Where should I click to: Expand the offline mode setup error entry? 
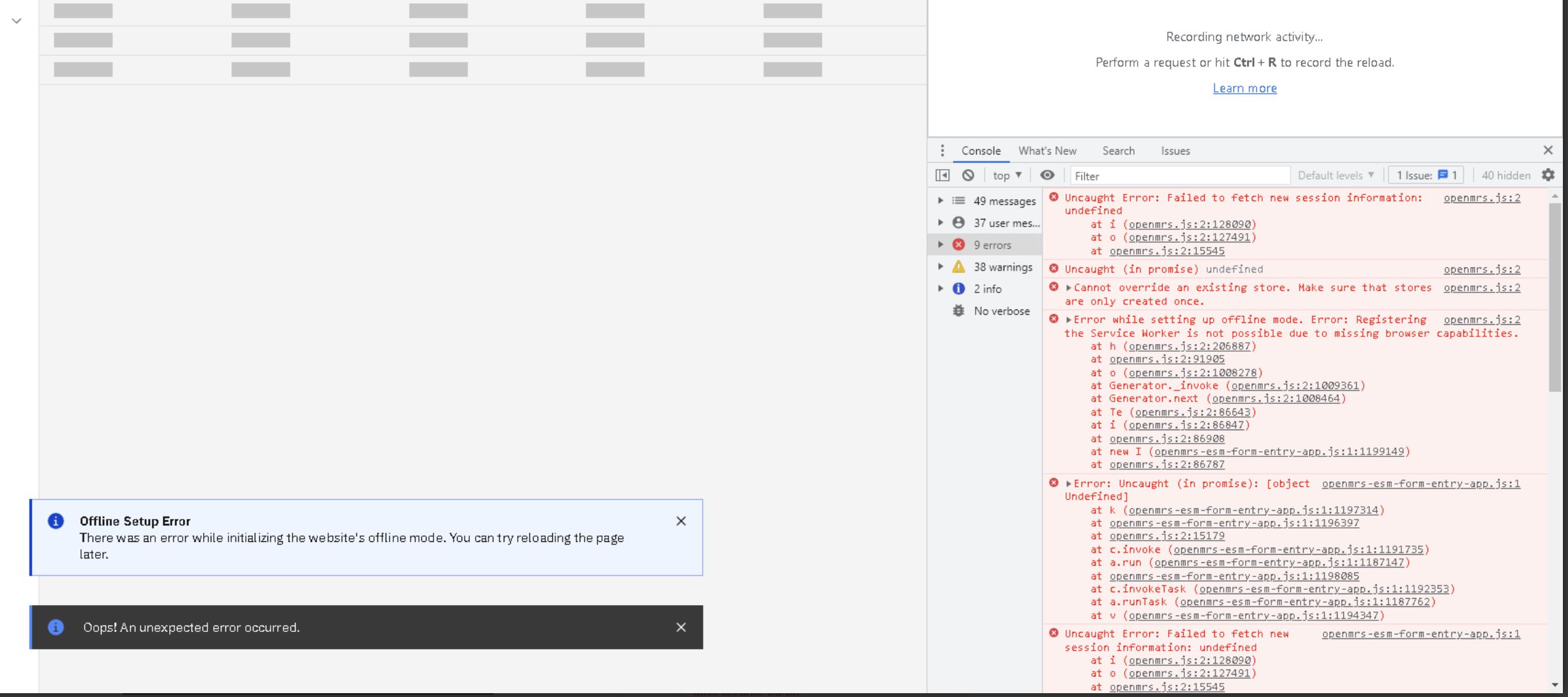coord(1069,320)
